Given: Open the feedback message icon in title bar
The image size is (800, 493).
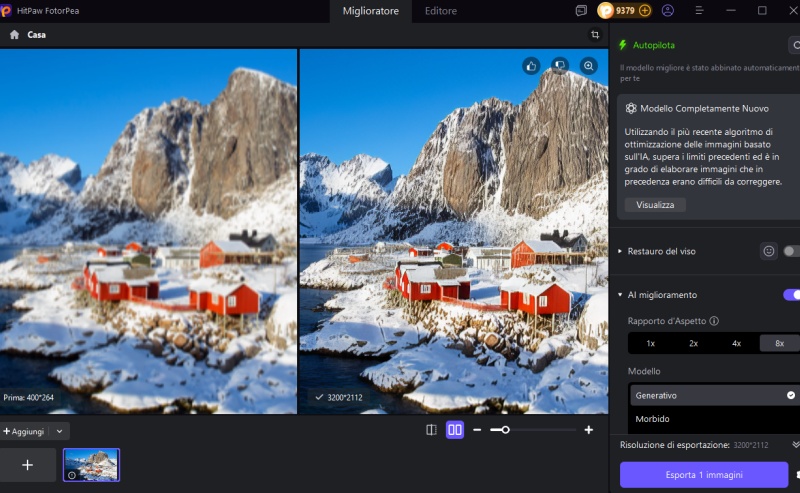Looking at the screenshot, I should 581,11.
